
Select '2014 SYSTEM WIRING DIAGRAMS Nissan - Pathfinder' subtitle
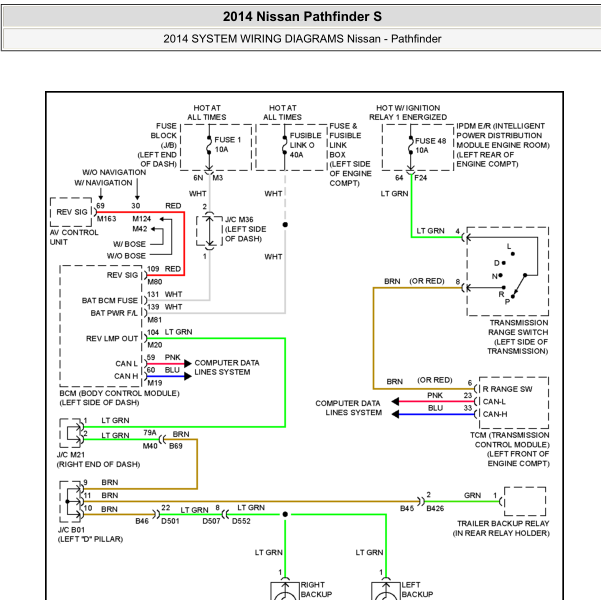(x=302, y=39)
